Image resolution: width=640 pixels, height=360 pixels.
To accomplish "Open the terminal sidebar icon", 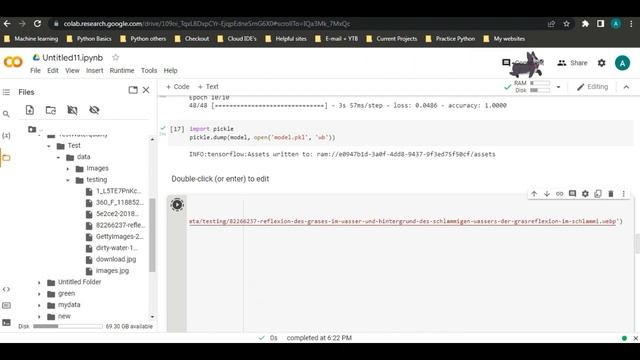I will [6, 322].
